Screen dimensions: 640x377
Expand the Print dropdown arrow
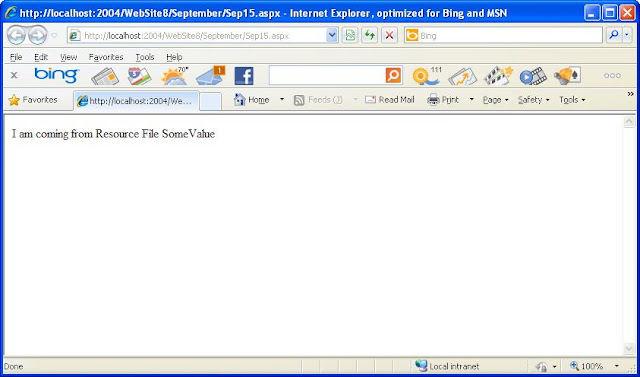click(471, 100)
